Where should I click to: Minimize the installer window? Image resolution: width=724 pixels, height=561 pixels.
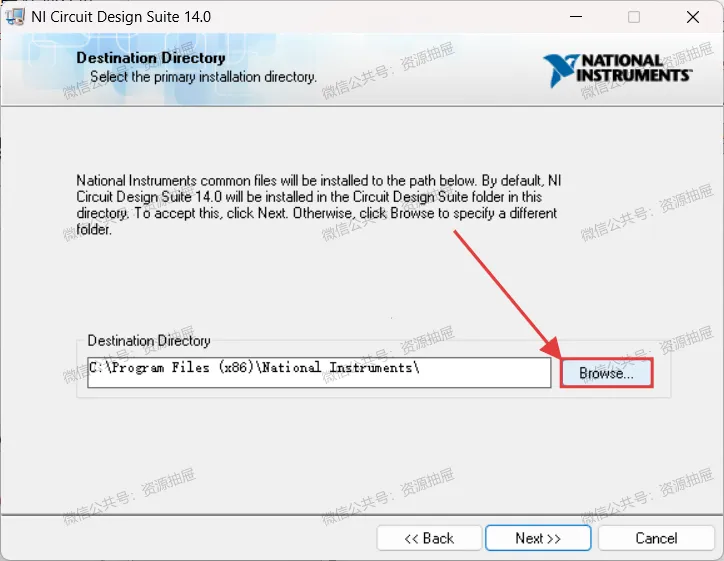tap(576, 17)
